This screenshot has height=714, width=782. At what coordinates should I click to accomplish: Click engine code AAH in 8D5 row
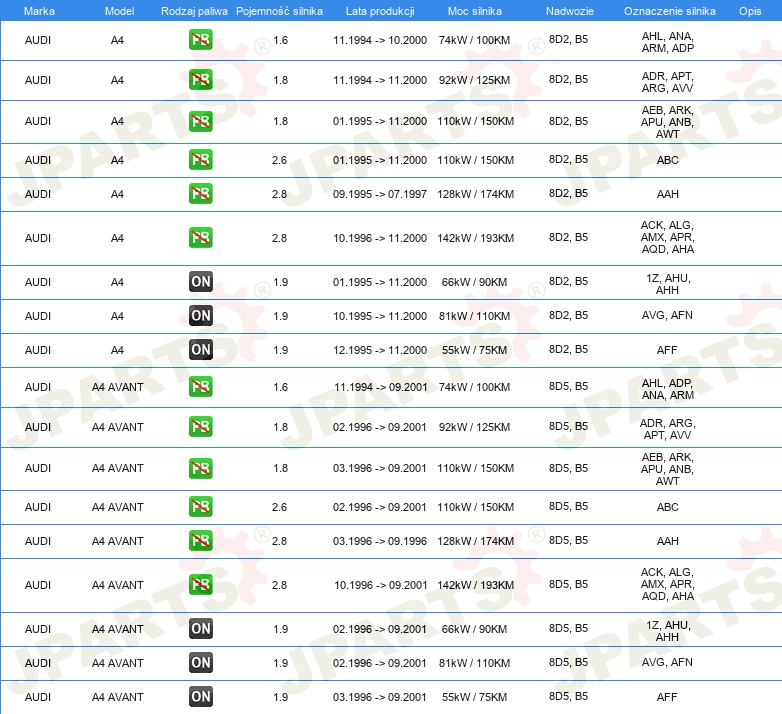pyautogui.click(x=668, y=541)
